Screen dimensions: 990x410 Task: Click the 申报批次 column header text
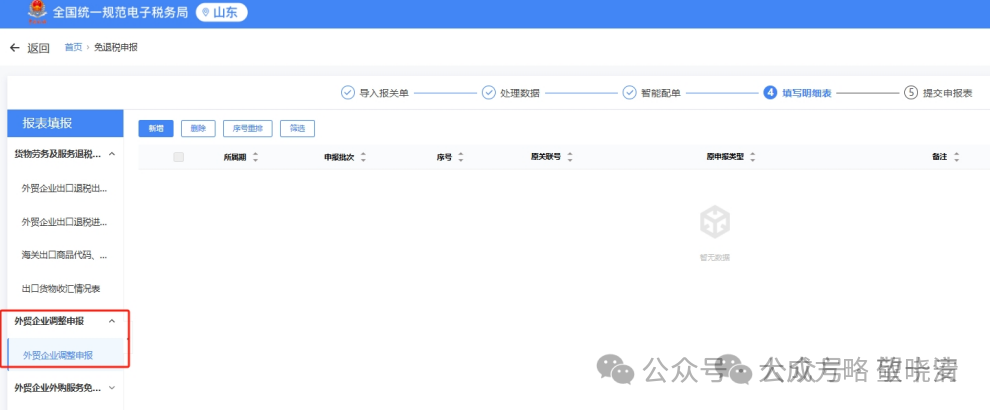click(339, 157)
